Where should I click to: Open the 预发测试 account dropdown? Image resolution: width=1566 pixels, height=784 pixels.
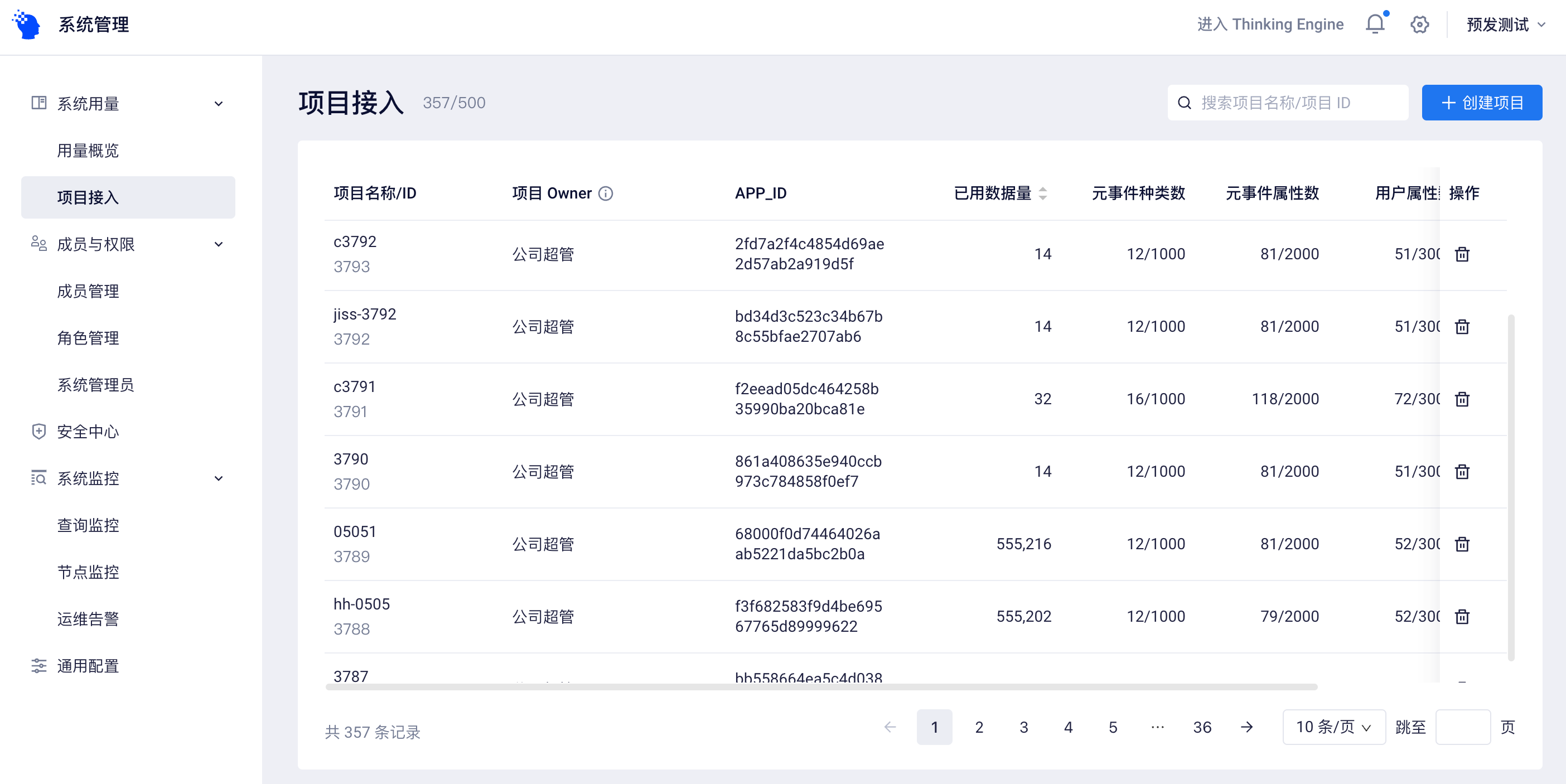coord(1505,25)
